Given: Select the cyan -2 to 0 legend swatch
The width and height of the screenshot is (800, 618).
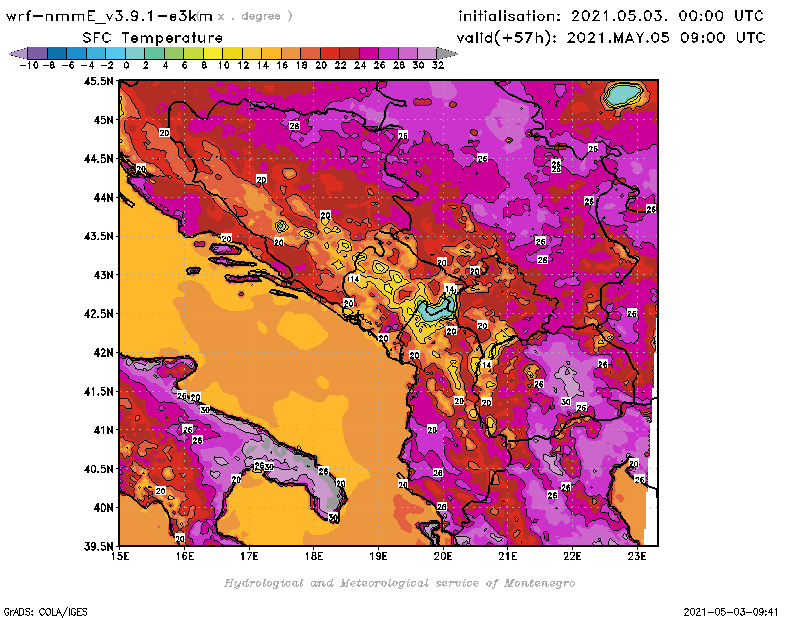Looking at the screenshot, I should [x=115, y=53].
